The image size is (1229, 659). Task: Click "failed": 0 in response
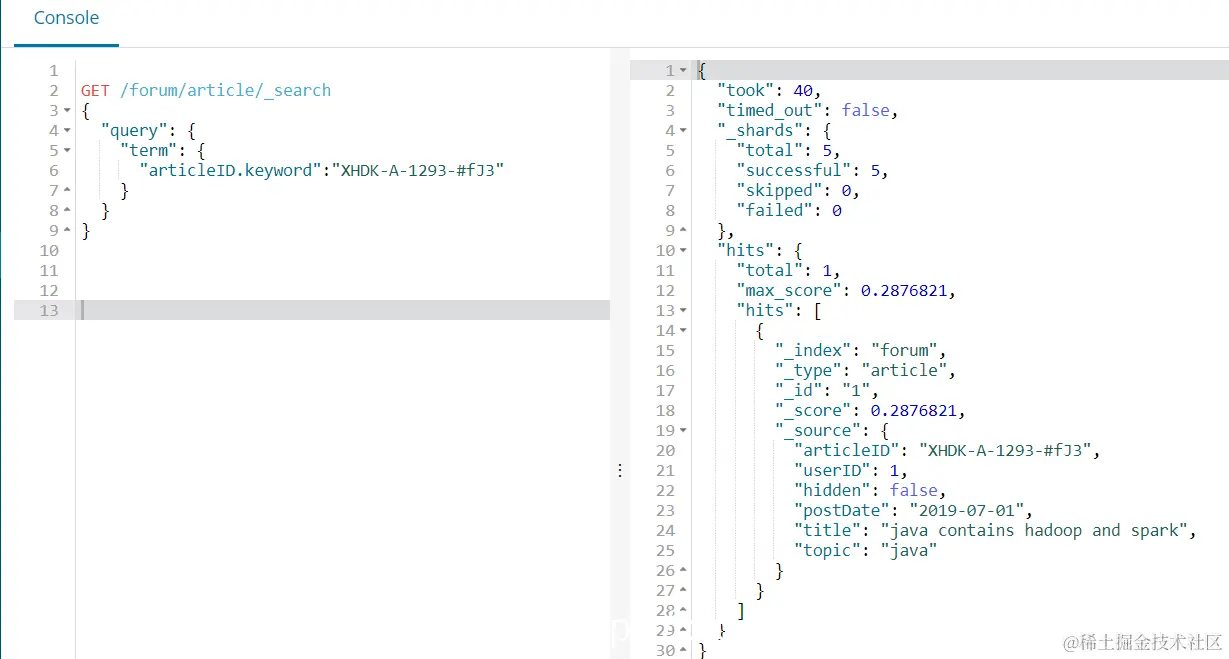788,210
